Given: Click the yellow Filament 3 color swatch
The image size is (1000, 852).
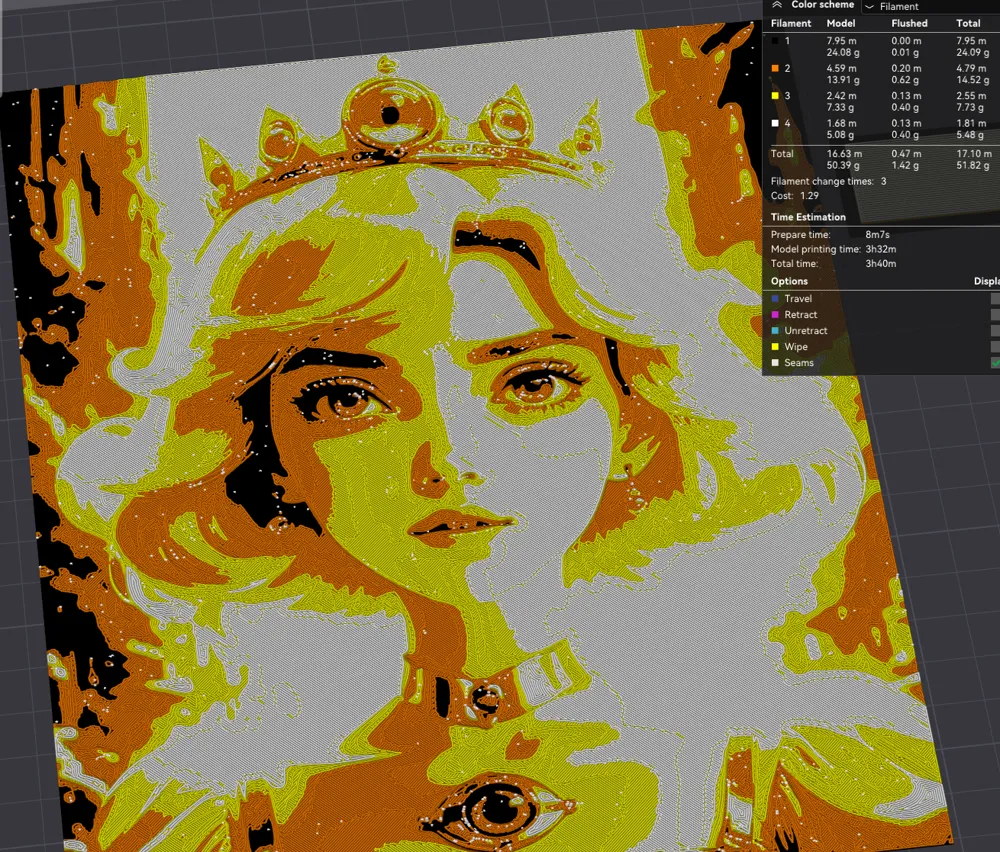Looking at the screenshot, I should [x=775, y=96].
